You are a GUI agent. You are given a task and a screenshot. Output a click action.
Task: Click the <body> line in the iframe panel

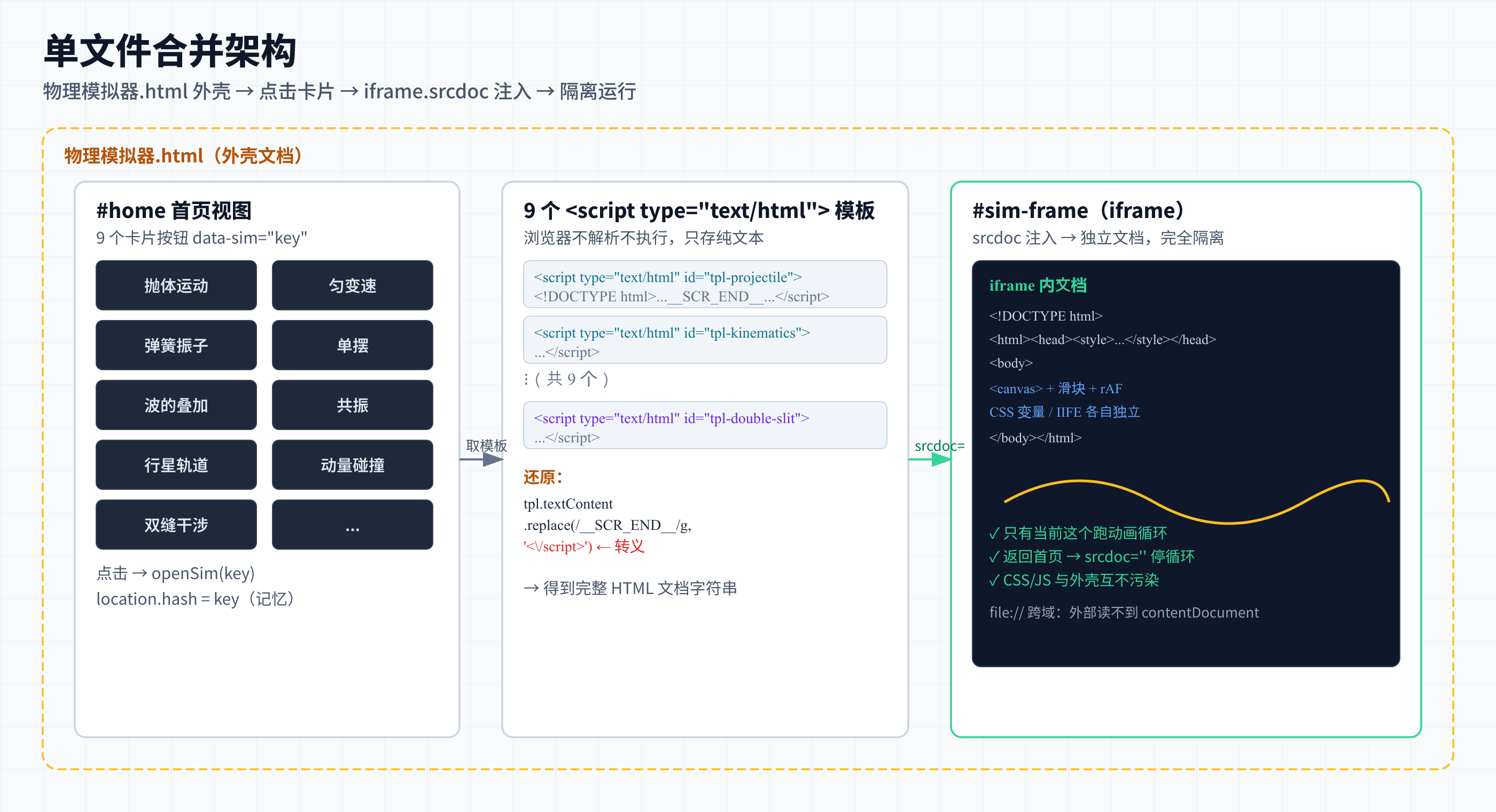coord(1010,363)
